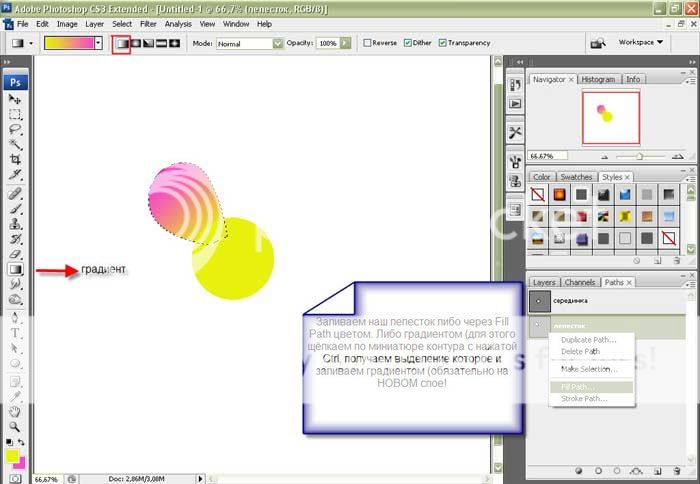The width and height of the screenshot is (700, 484).
Task: Select the Hand tool
Action: click(x=16, y=410)
